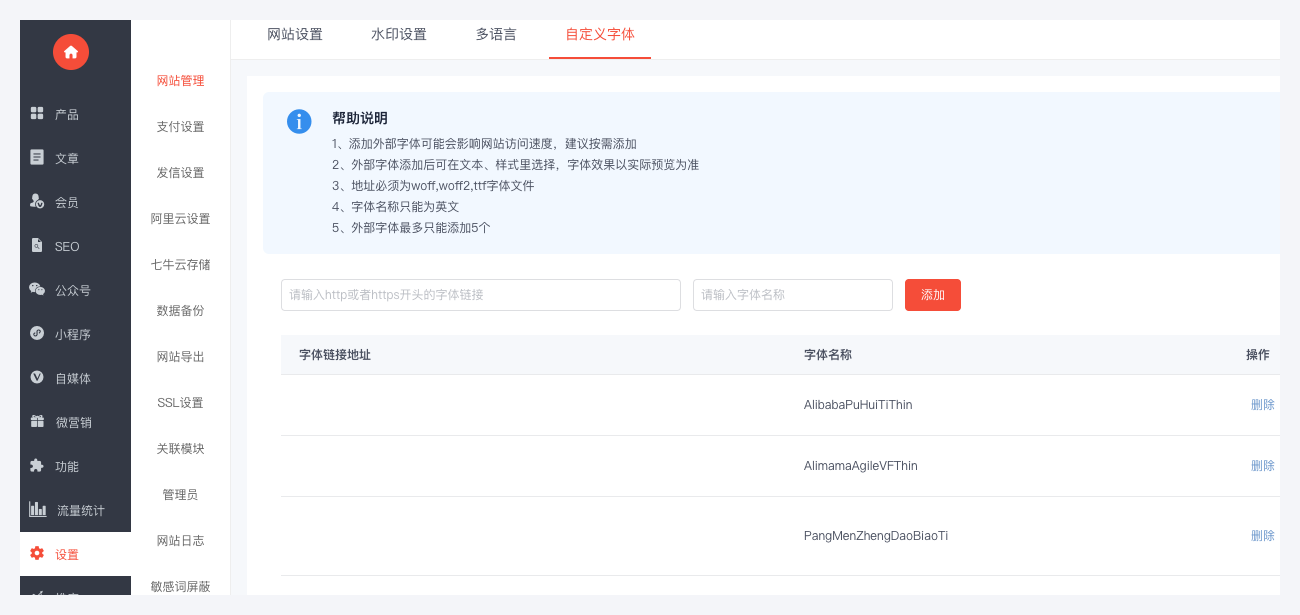Click the PangMenZhengDaoBiaoTi font name

(x=876, y=536)
